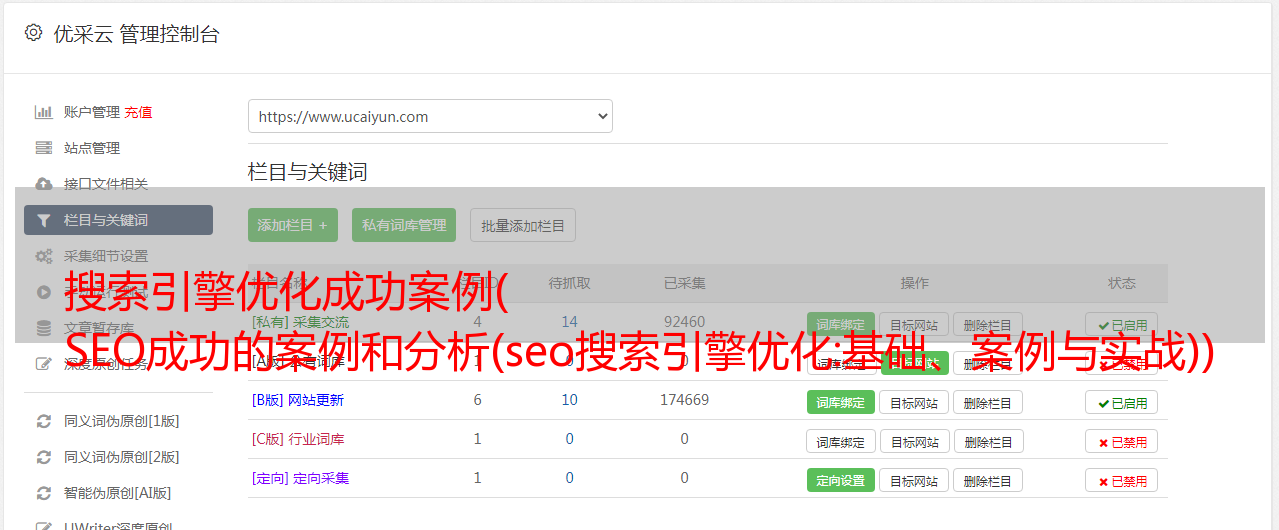Click the funnel icon beside 栏目与关键词
The height and width of the screenshot is (530, 1279).
coord(43,220)
